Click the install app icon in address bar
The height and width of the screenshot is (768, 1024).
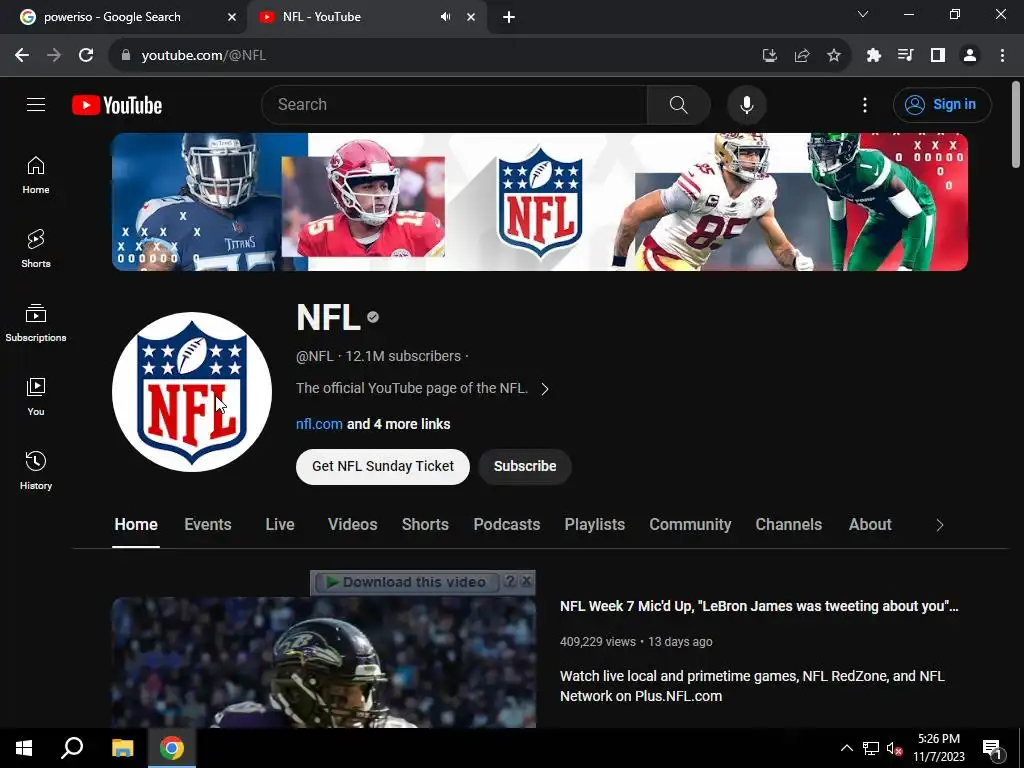coord(770,56)
